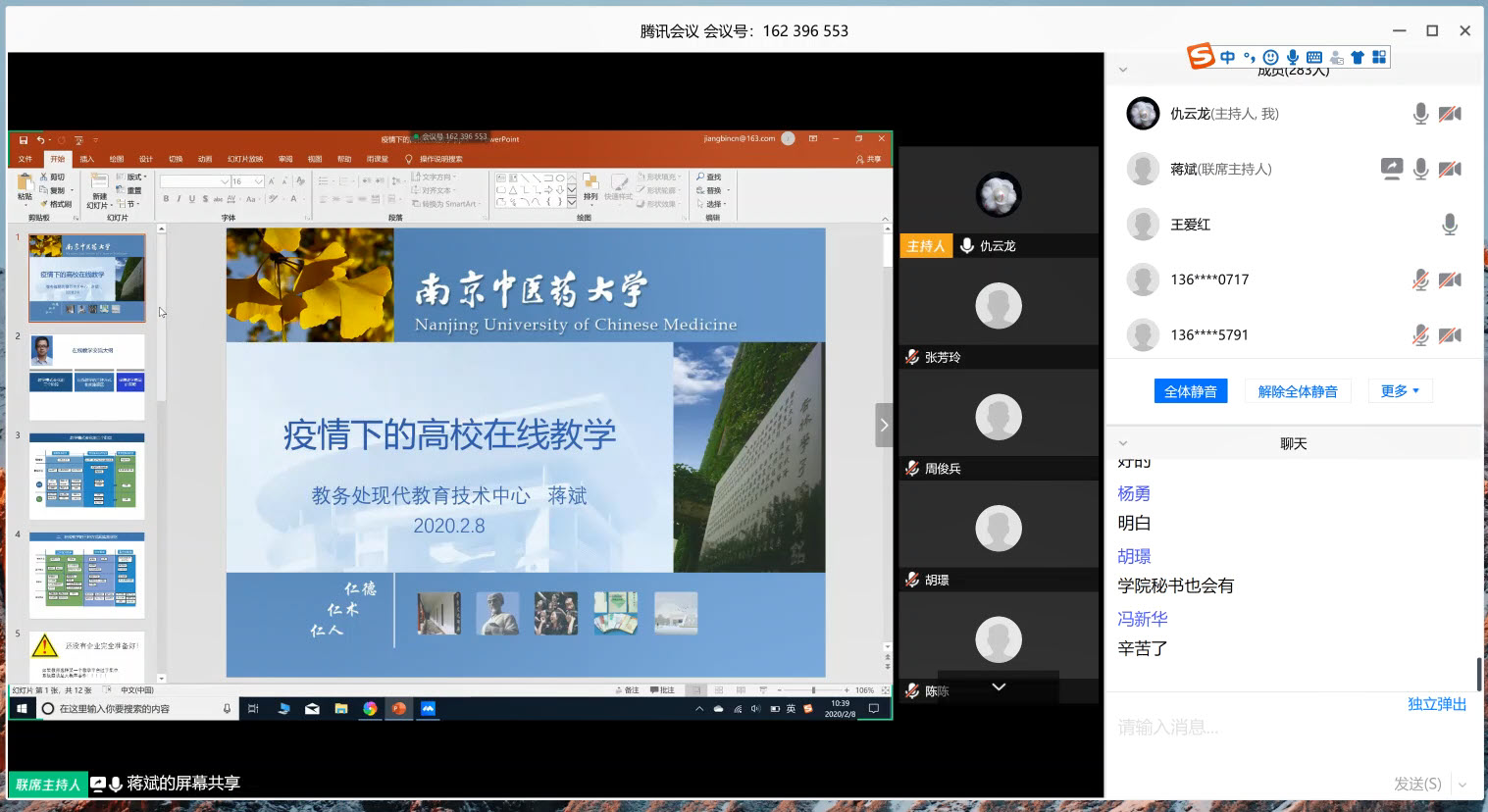Toggle Sogou Chinese/English mode button

coord(1228,57)
